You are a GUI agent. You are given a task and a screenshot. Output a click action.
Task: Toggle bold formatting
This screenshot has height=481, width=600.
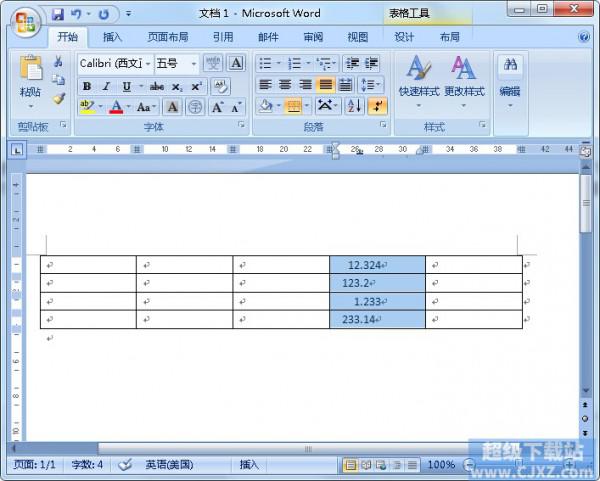[87, 86]
